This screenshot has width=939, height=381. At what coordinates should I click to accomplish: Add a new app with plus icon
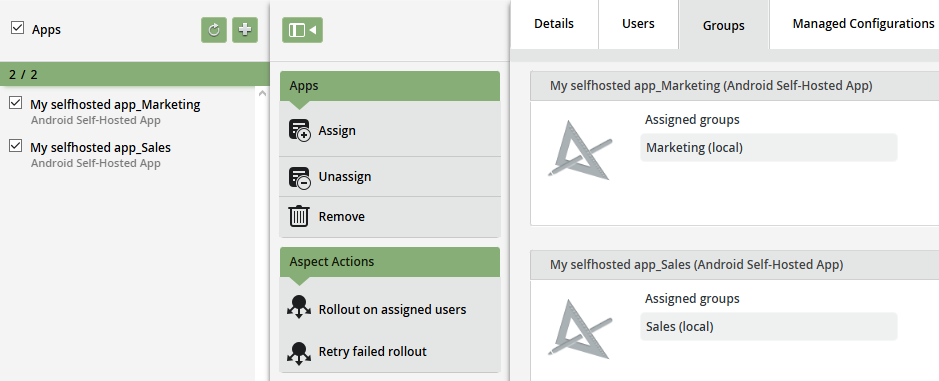[245, 30]
